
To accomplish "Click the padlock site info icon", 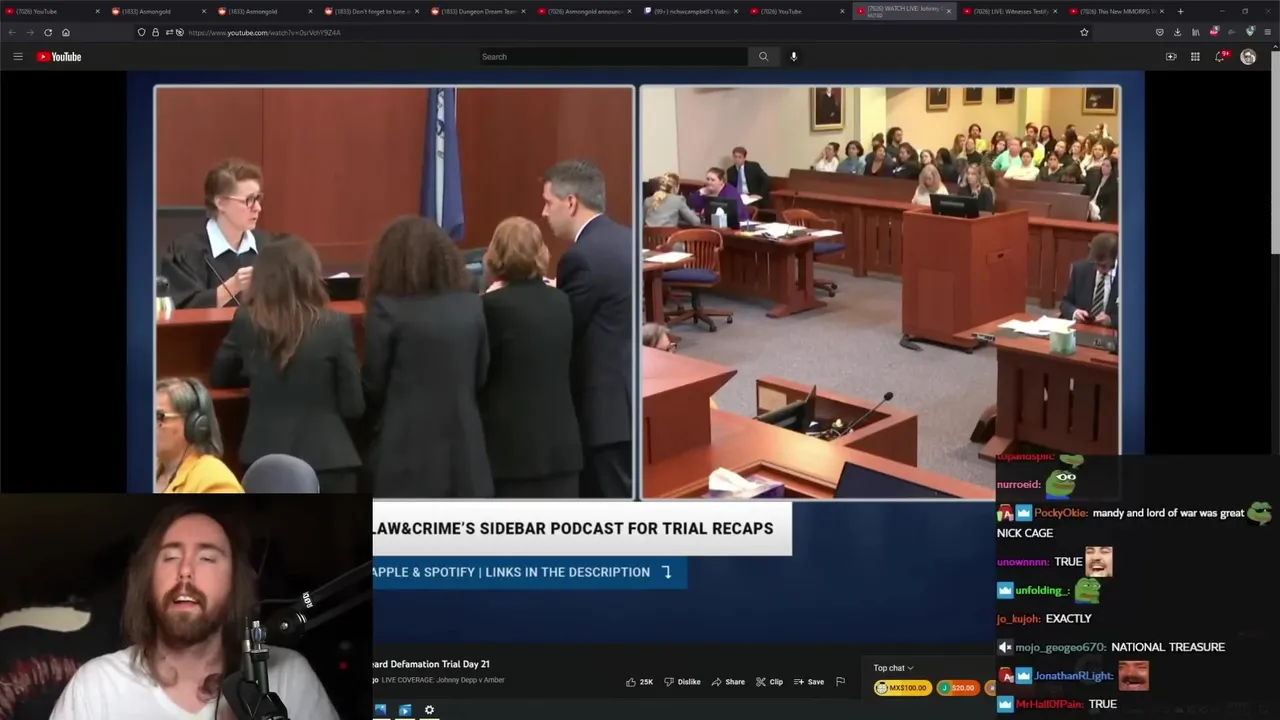I will point(153,32).
